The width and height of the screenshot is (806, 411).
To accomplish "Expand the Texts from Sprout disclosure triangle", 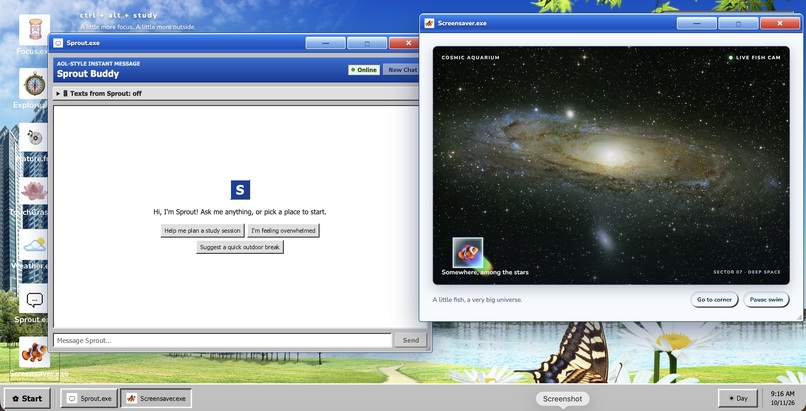I will (58, 94).
